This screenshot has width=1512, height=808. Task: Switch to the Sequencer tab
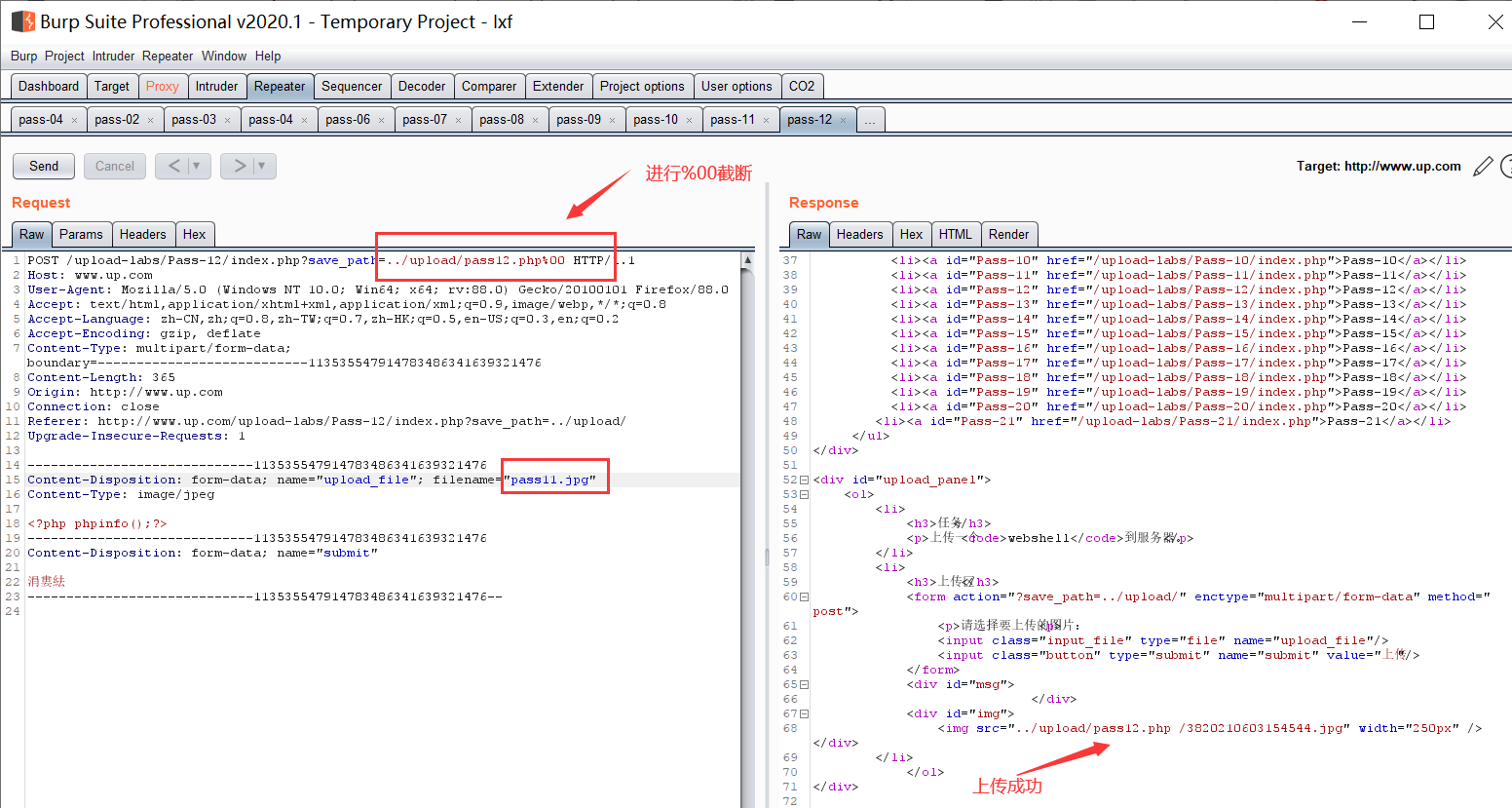point(352,86)
